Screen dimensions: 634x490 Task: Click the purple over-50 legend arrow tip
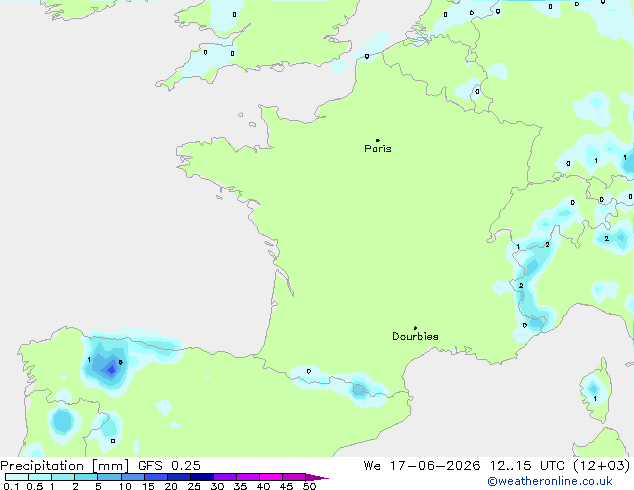pyautogui.click(x=317, y=477)
